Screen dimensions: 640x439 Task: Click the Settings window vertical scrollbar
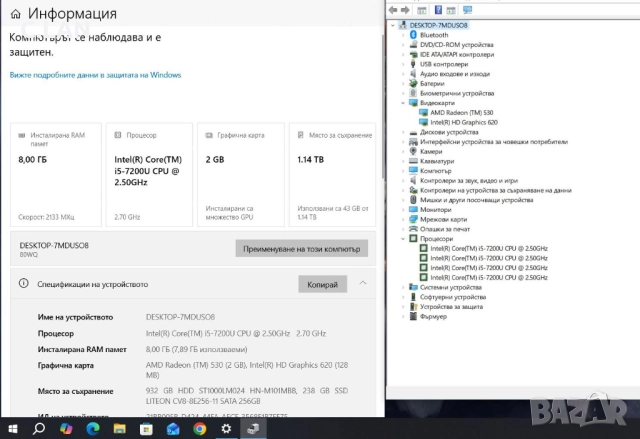coord(382,106)
